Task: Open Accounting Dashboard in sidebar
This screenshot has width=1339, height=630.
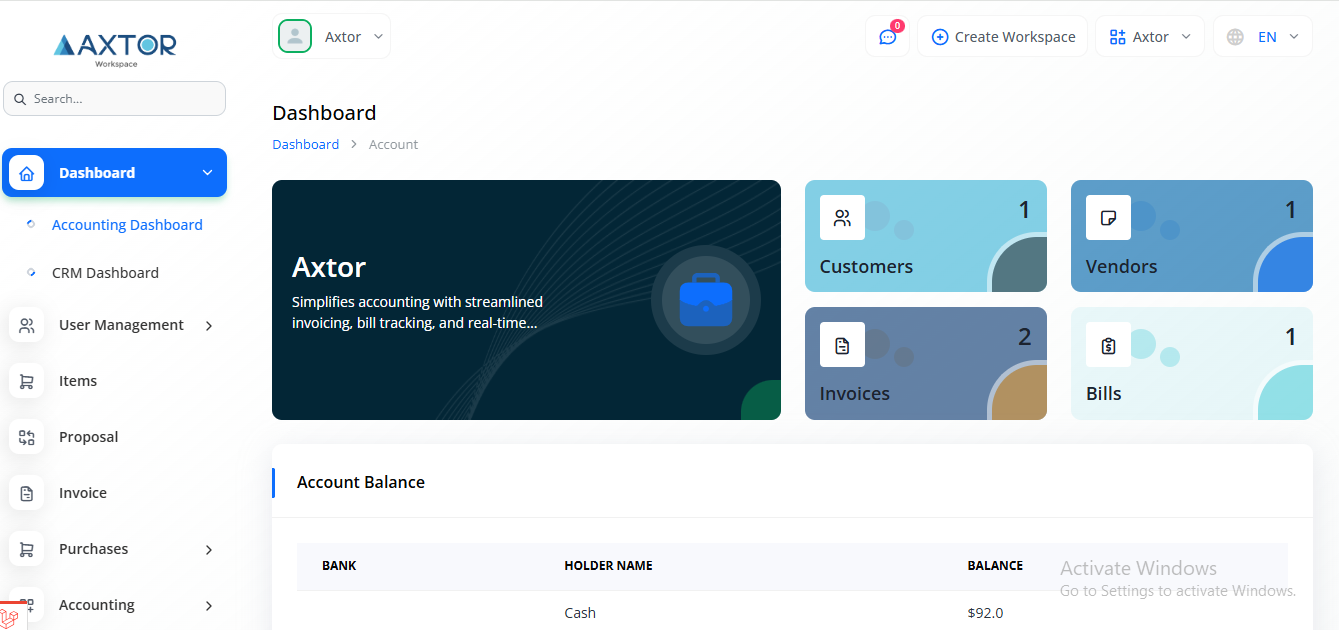Action: (127, 225)
